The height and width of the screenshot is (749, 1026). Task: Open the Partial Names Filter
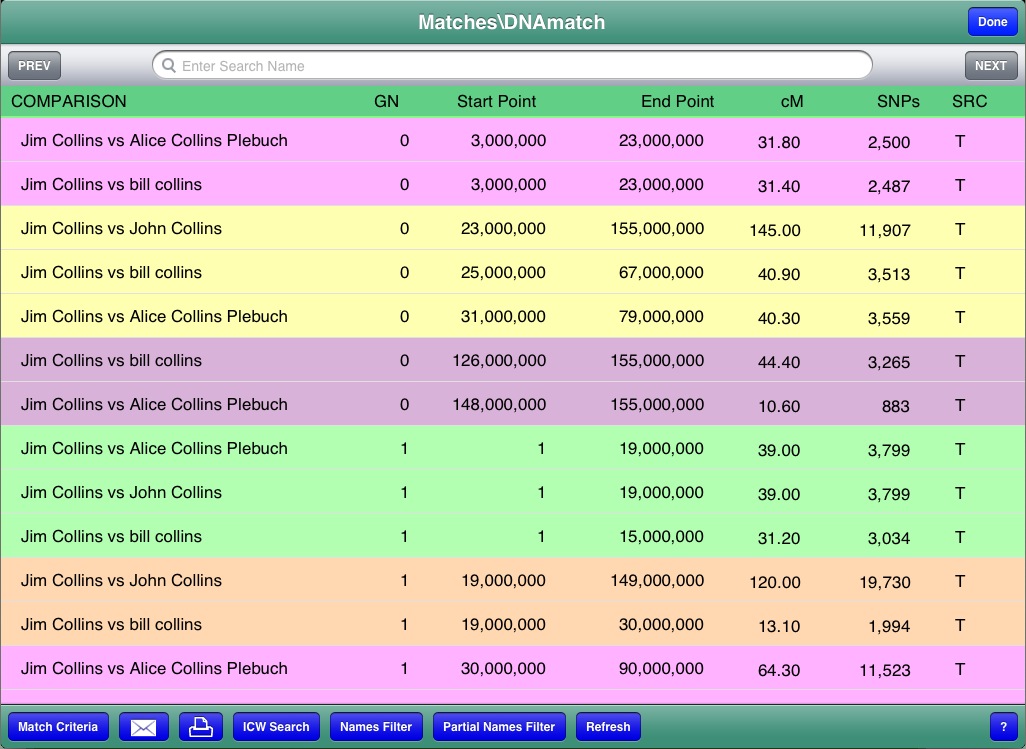pos(499,727)
